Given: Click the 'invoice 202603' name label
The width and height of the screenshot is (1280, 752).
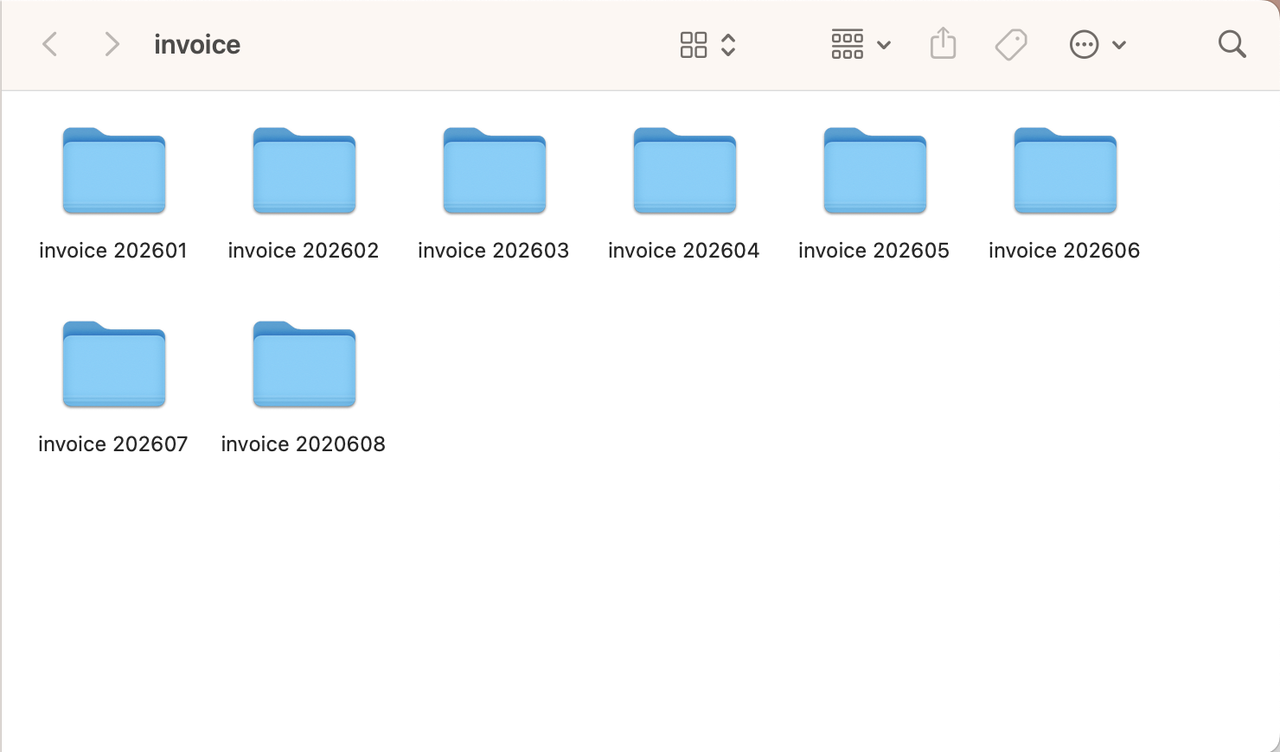Looking at the screenshot, I should click(493, 250).
